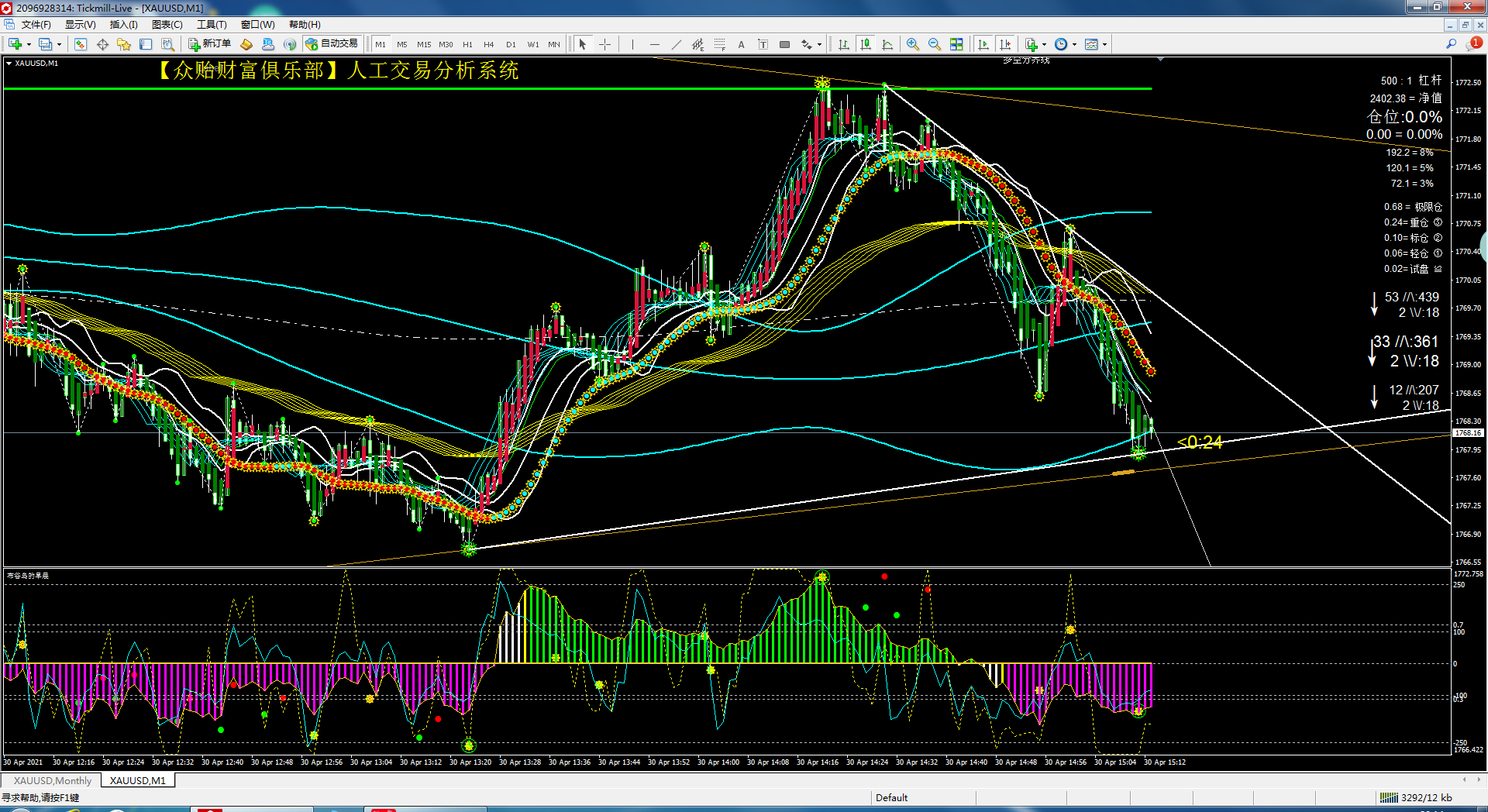Open the notification alert icon
1488x812 pixels.
coord(1472,44)
